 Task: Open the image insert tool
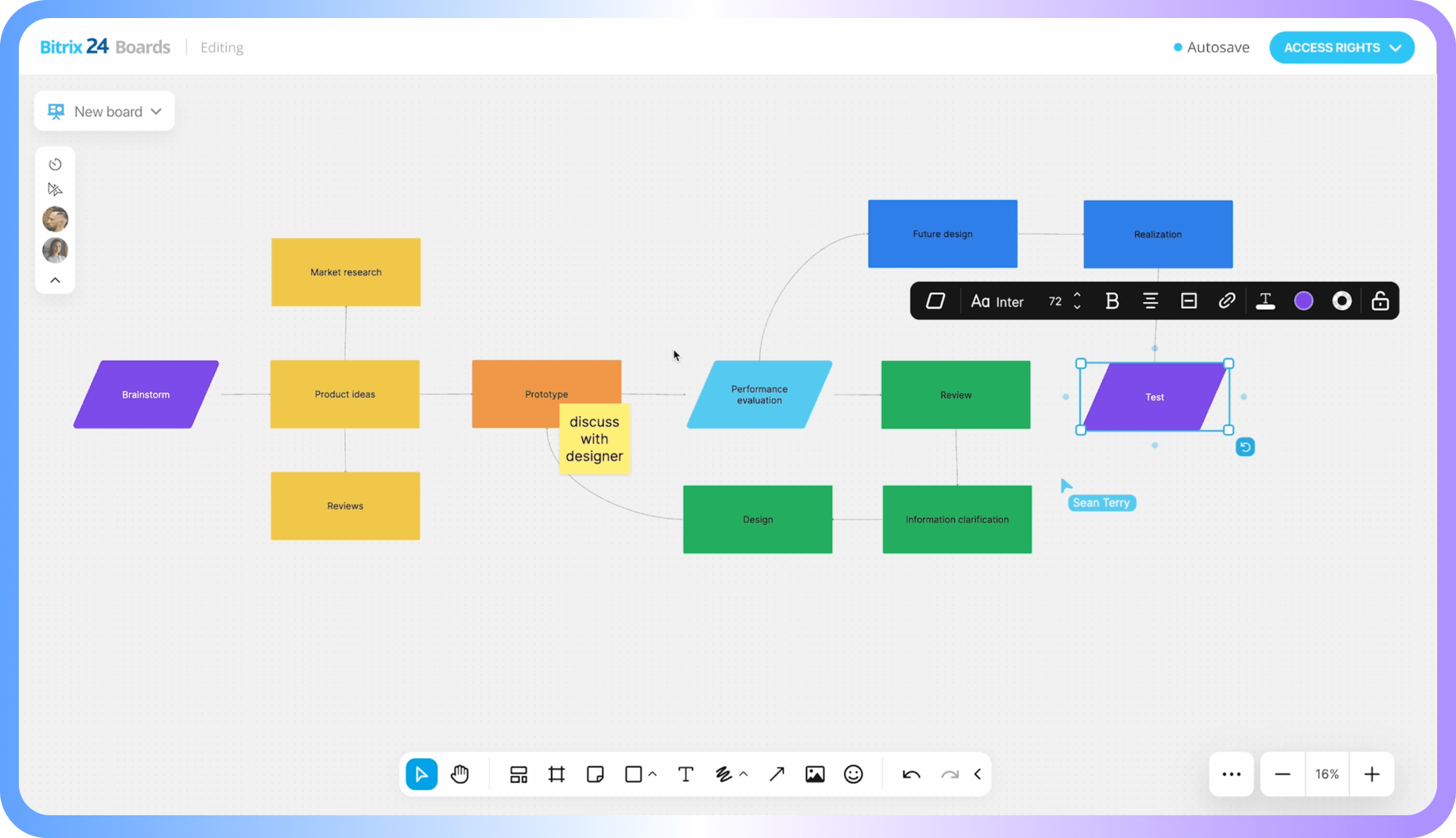[814, 774]
